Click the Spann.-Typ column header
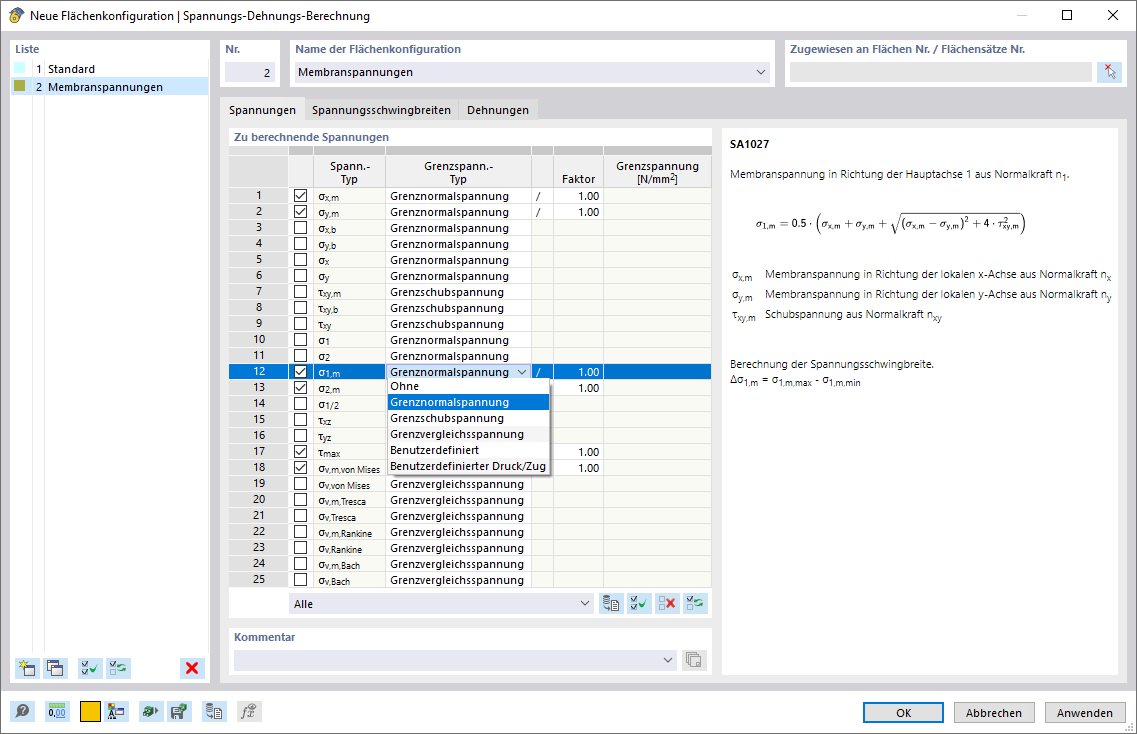Viewport: 1137px width, 734px height. pos(350,172)
